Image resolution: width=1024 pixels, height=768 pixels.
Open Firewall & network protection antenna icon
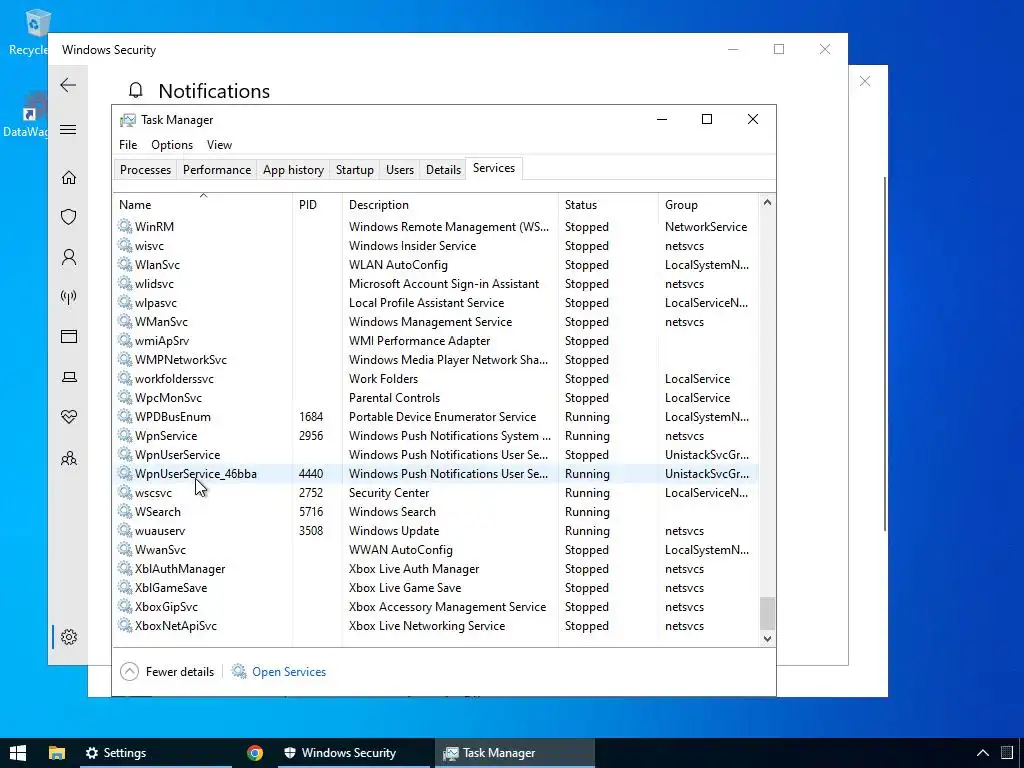69,297
